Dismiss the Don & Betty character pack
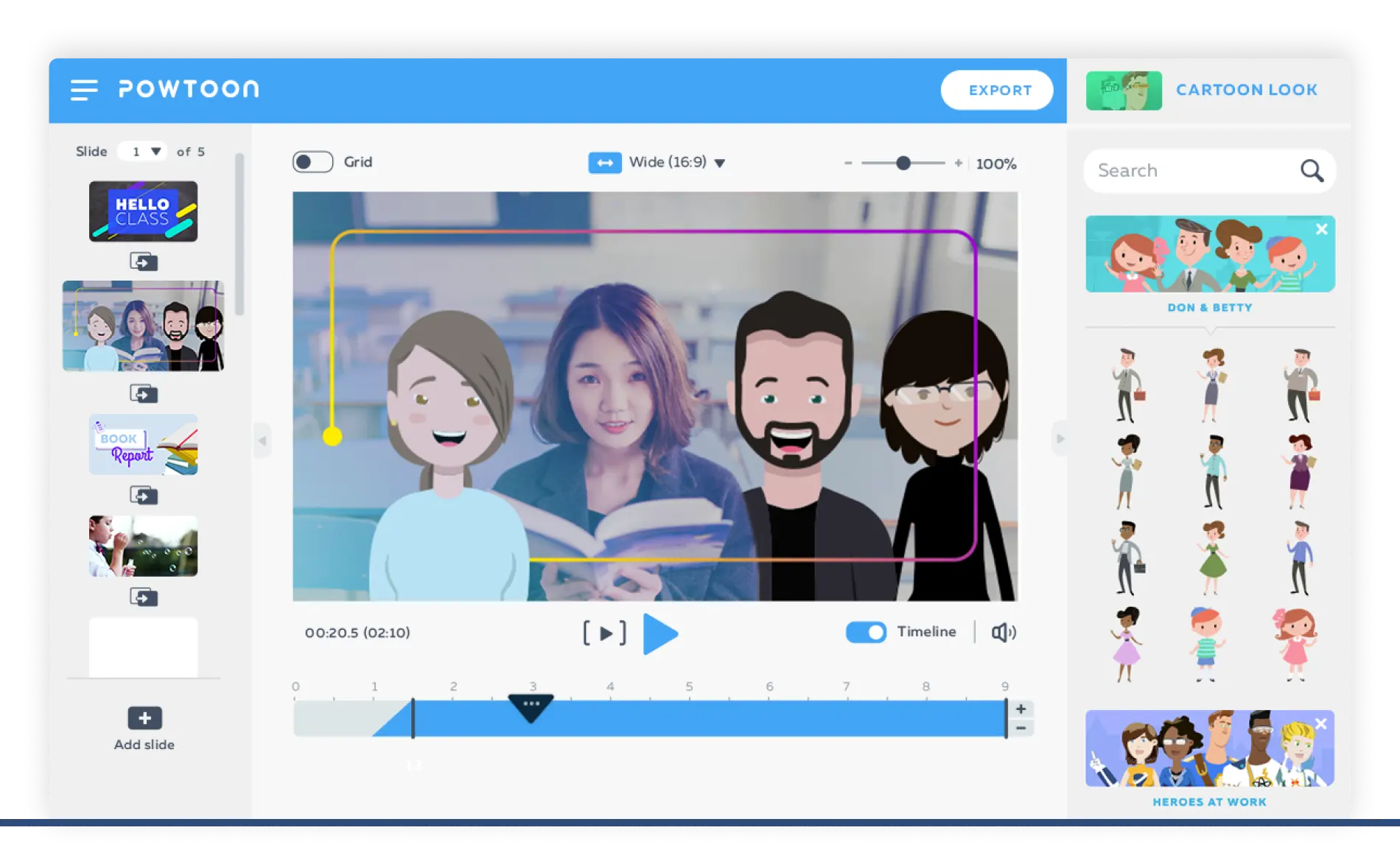 point(1321,229)
